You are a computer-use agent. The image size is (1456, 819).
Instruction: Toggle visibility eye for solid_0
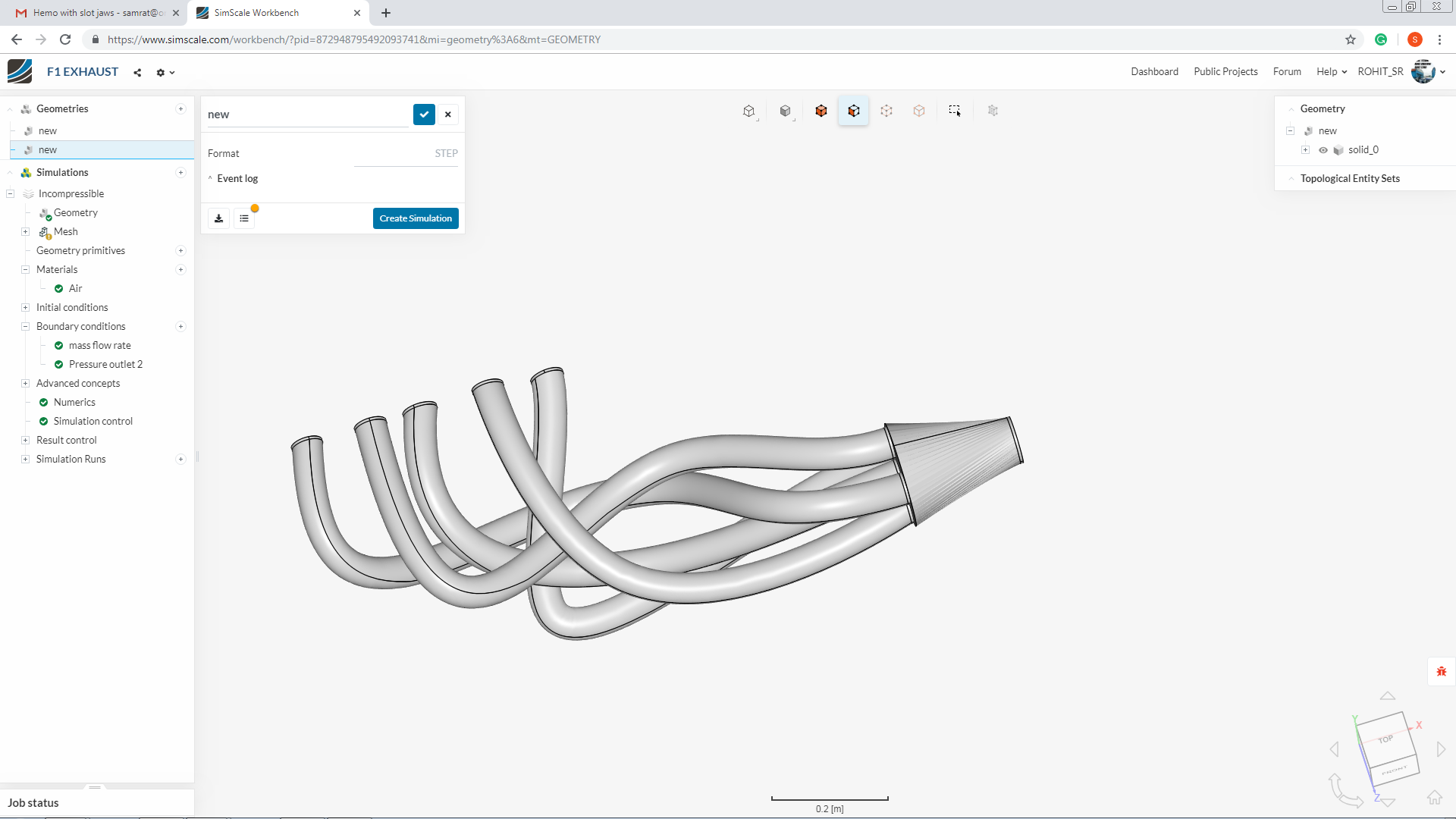click(1323, 150)
